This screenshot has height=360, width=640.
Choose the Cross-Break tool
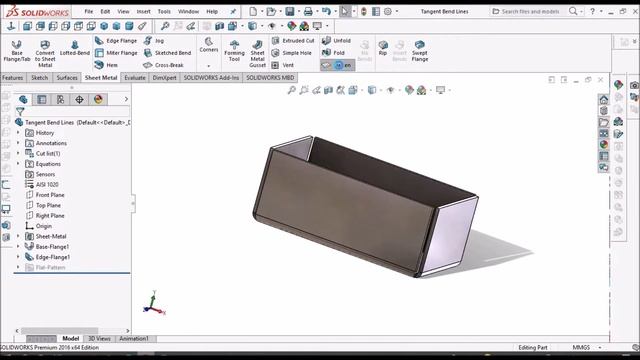click(x=163, y=65)
